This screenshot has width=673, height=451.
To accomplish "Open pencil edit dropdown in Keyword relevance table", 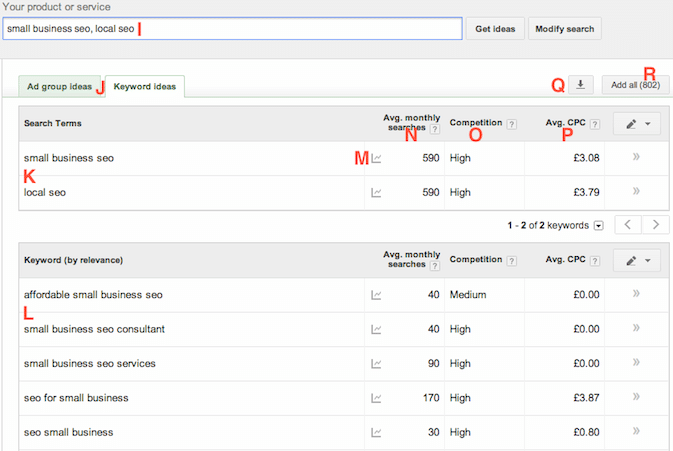I will [637, 260].
